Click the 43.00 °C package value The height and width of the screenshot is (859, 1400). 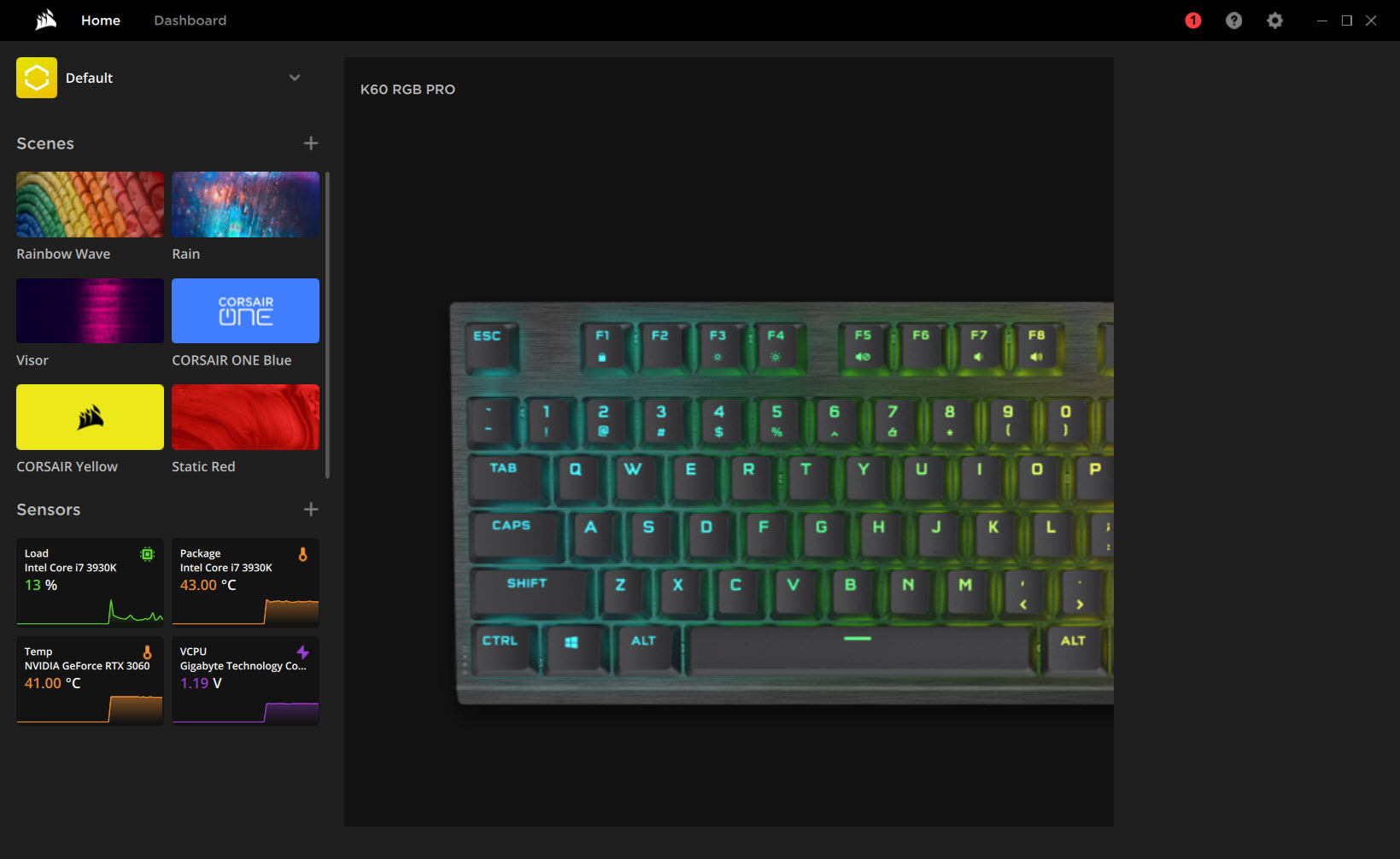208,585
